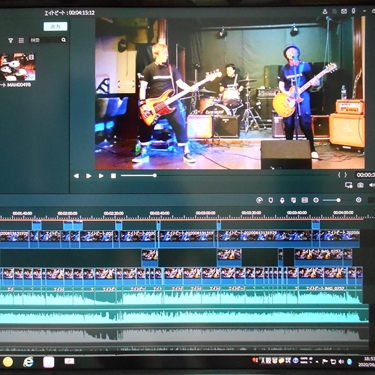Screen dimensions: 375x375
Task: Switch media library to list view
Action: pos(21,40)
